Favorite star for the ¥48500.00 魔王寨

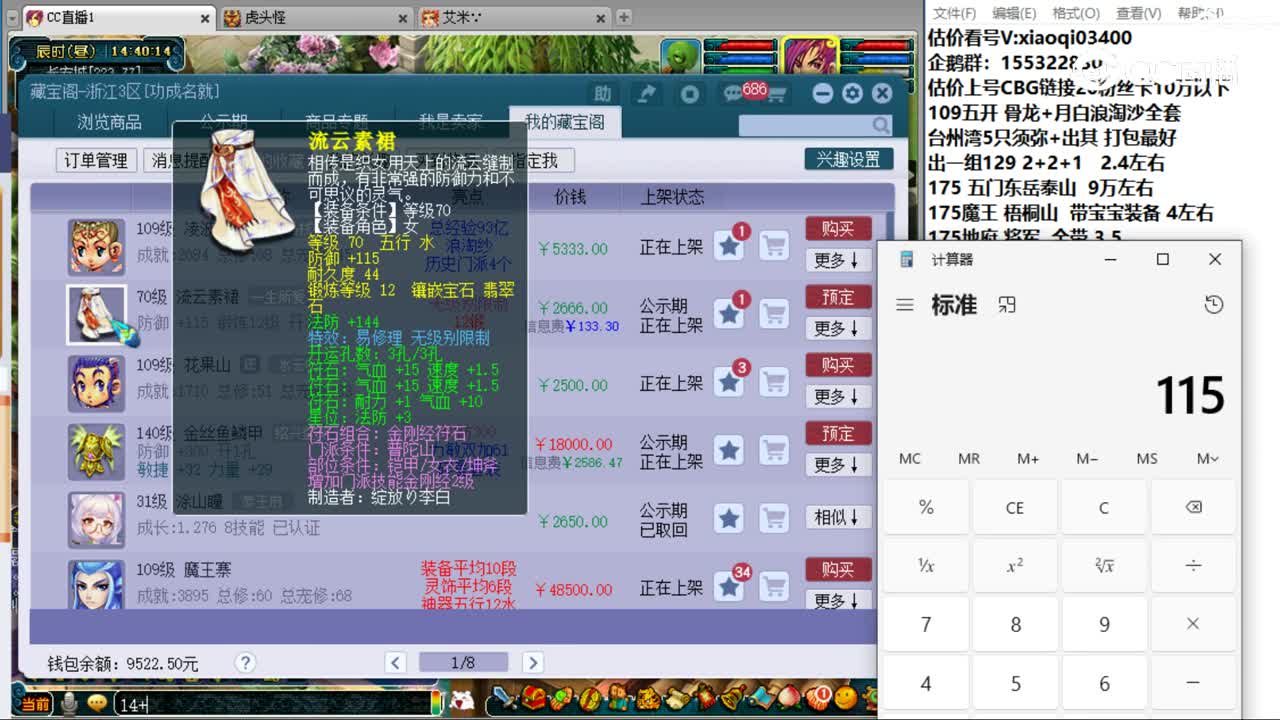(x=730, y=586)
